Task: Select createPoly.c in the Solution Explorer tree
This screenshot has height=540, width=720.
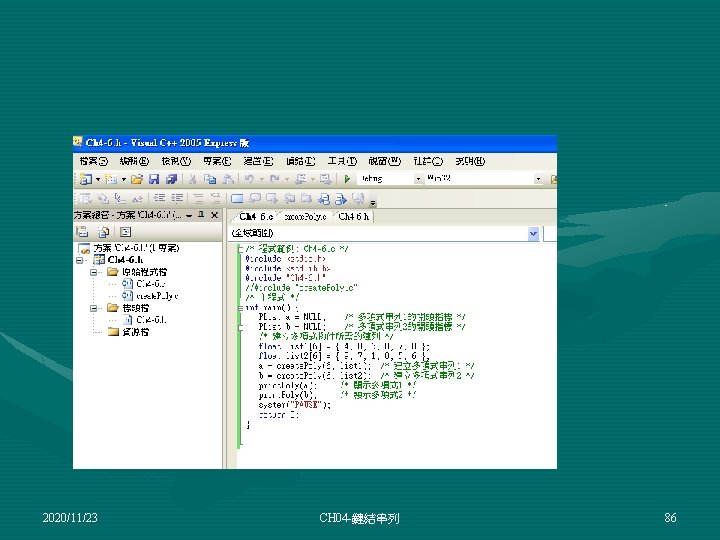Action: tap(157, 296)
